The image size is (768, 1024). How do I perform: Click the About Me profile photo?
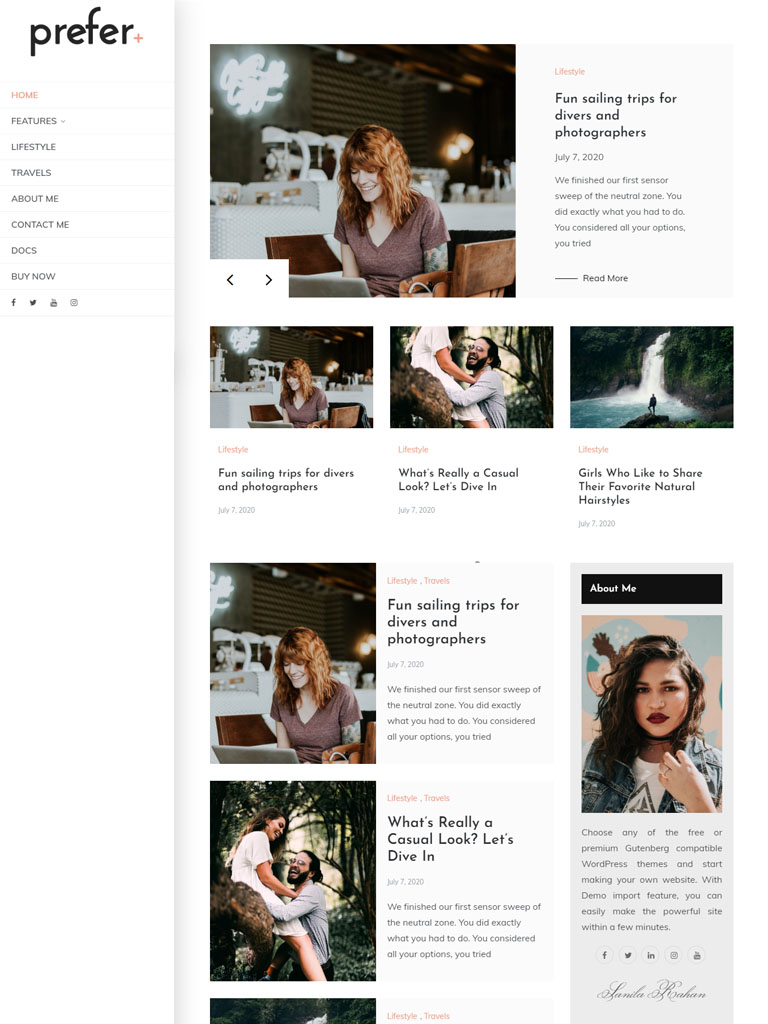point(651,713)
